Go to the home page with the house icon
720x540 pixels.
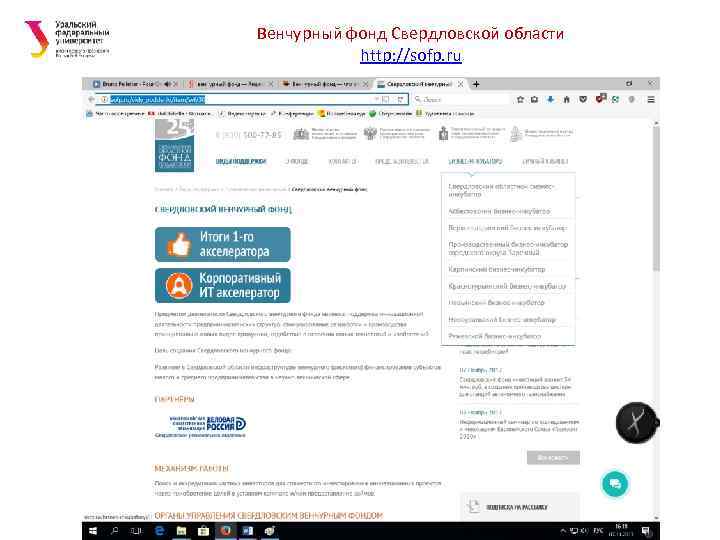(567, 99)
